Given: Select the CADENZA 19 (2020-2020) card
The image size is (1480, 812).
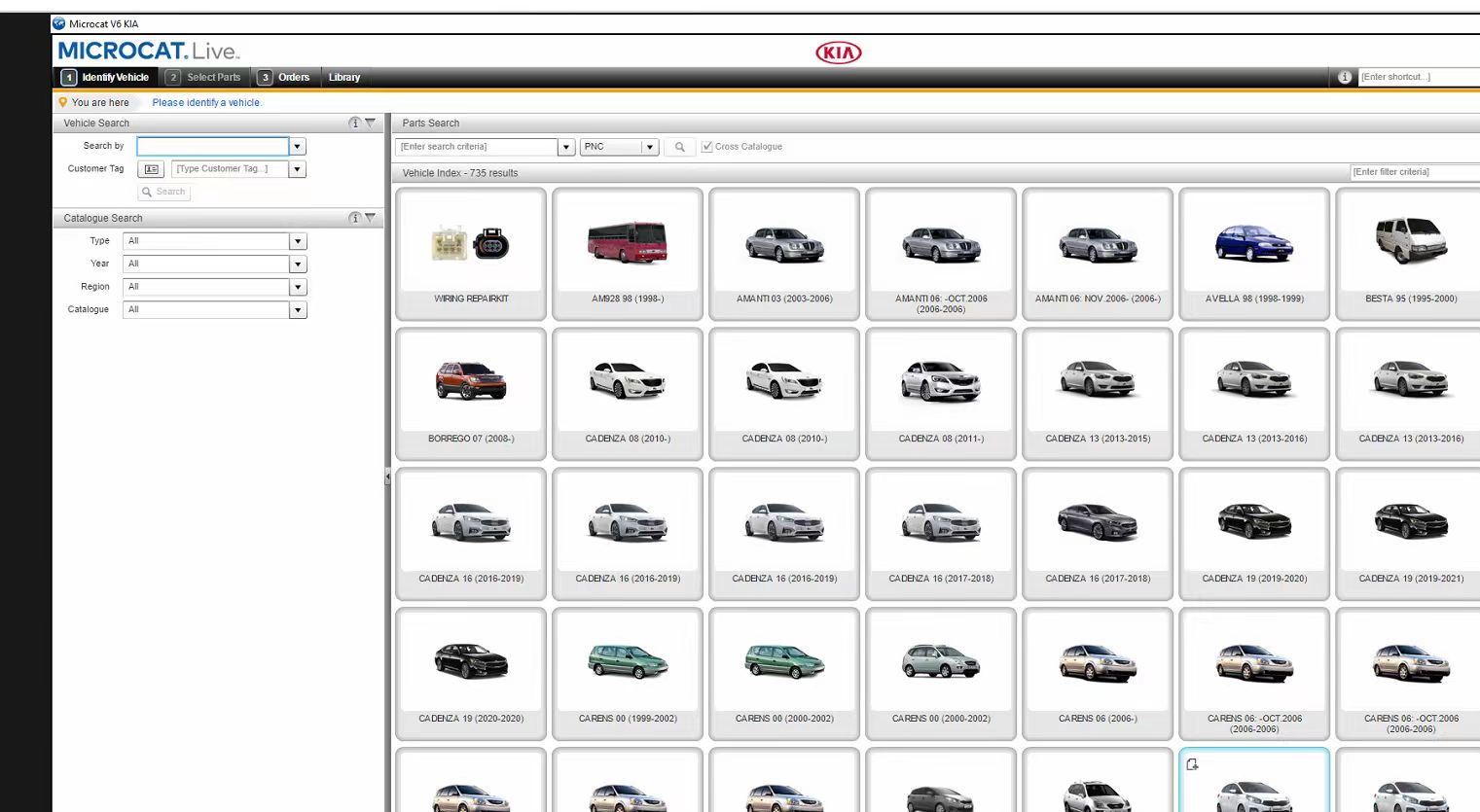Looking at the screenshot, I should coord(471,674).
